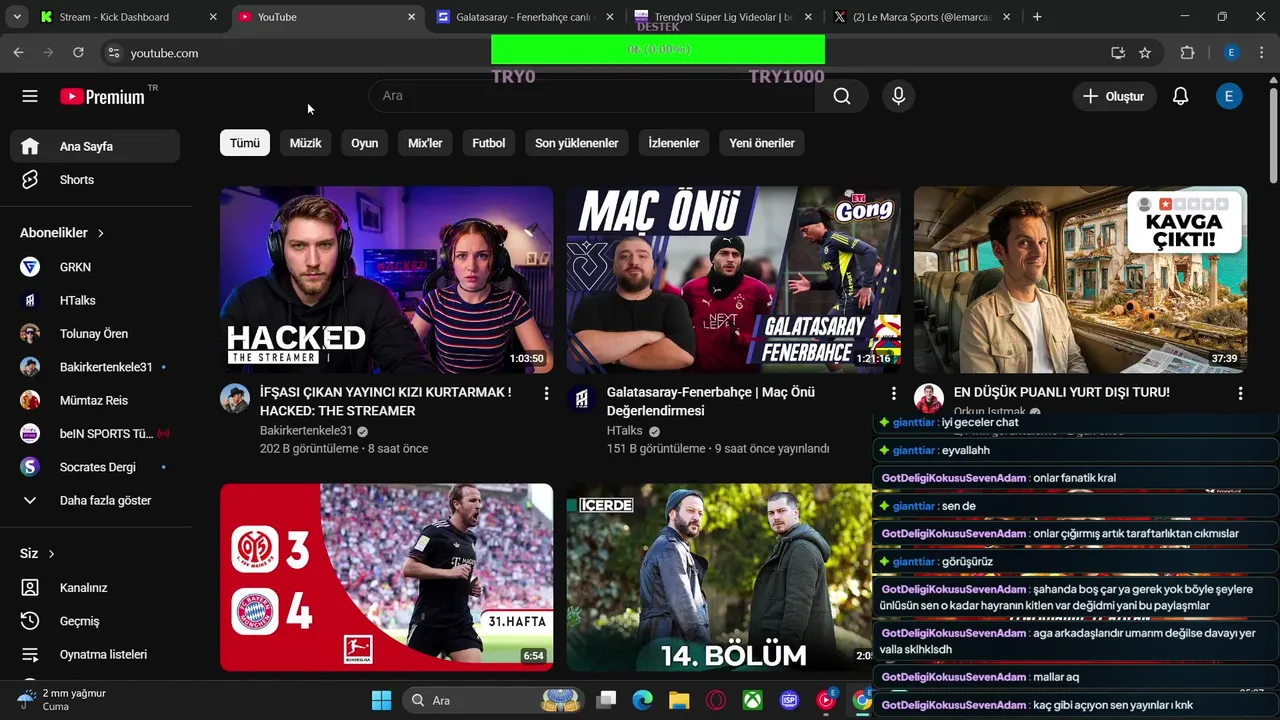This screenshot has height=720, width=1280.
Task: Expand Abonelikler section chevron
Action: [x=100, y=233]
